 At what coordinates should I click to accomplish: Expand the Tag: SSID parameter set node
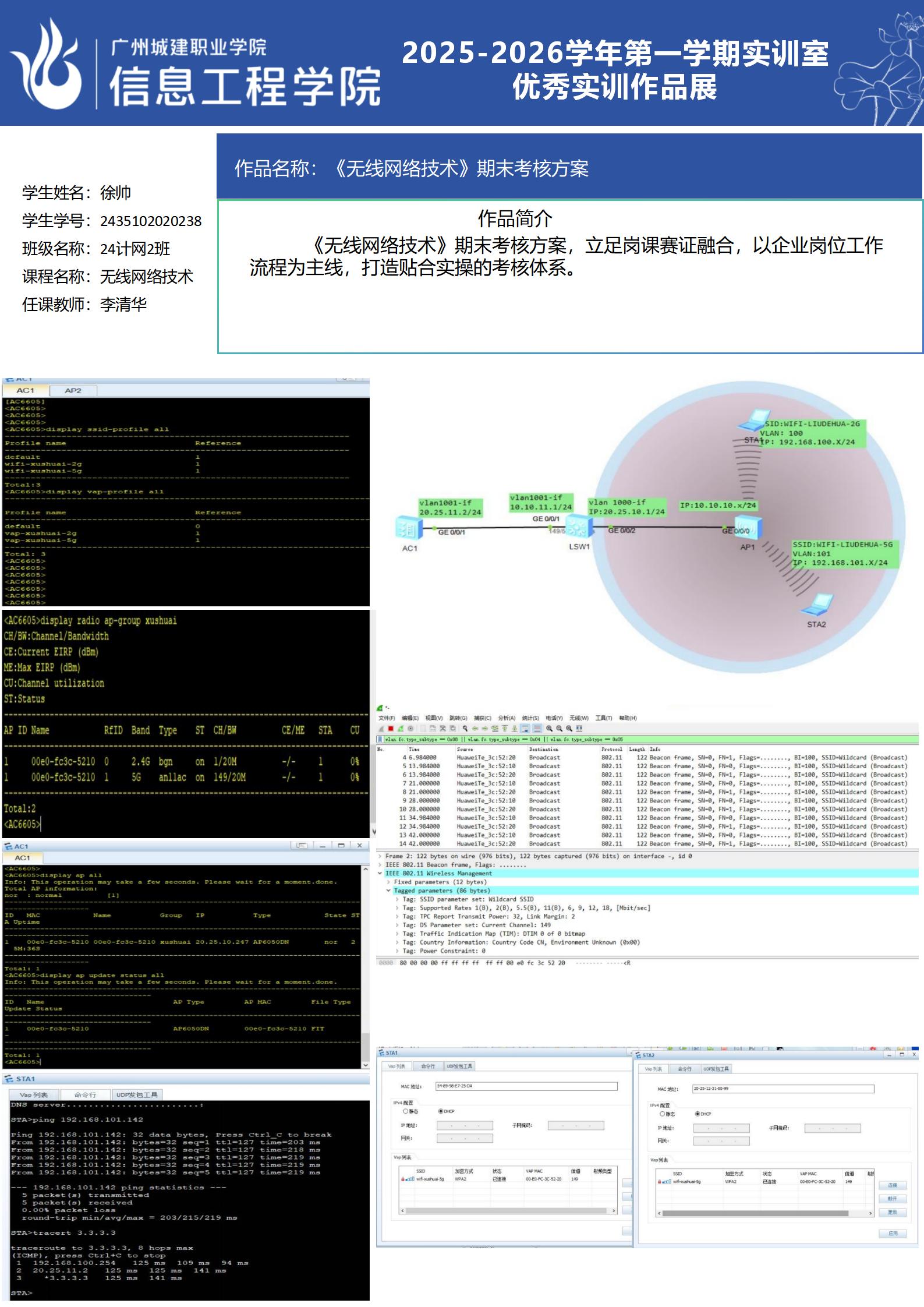[397, 899]
